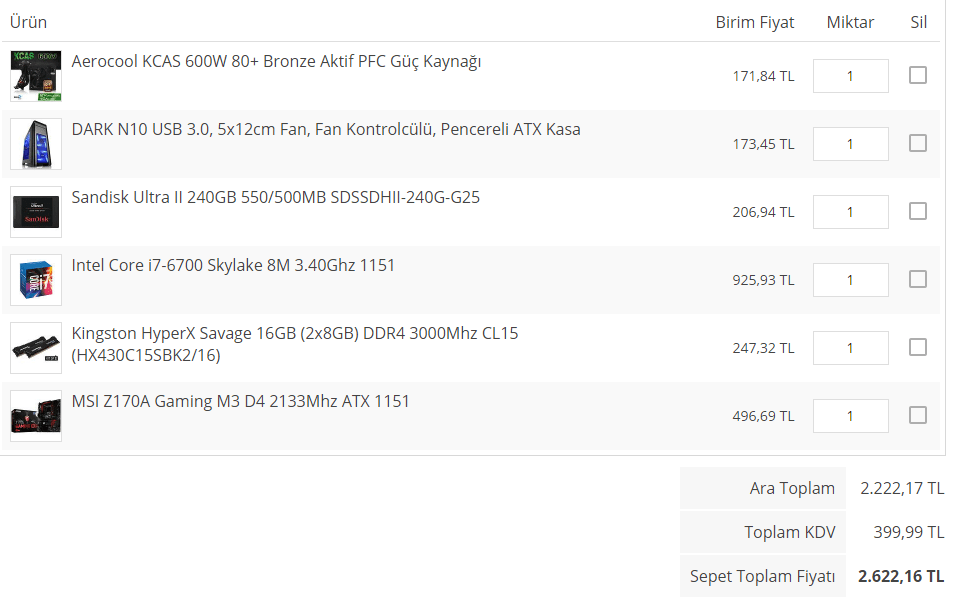Select the delete checkbox for Intel Core i7-6700

917,279
